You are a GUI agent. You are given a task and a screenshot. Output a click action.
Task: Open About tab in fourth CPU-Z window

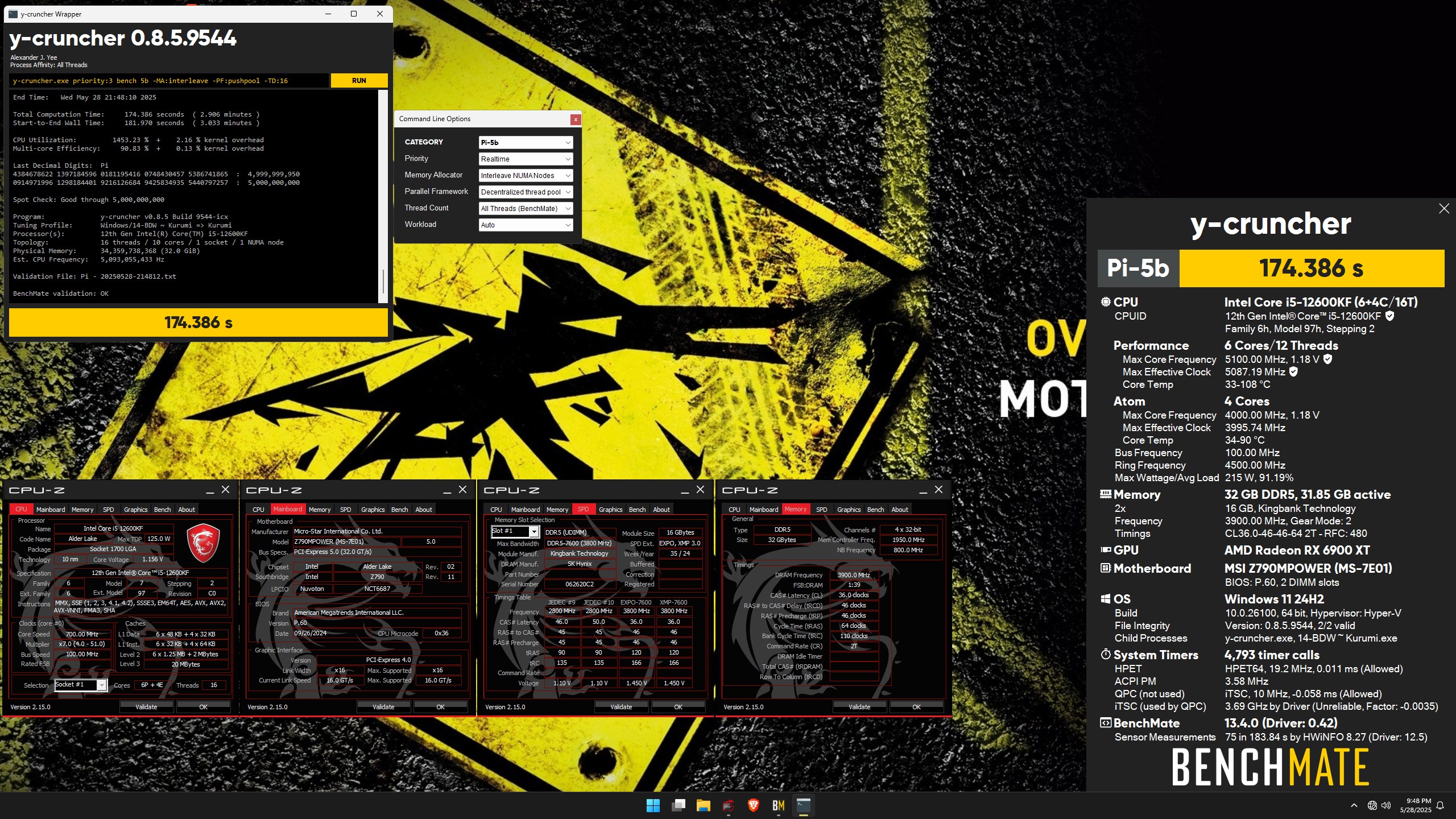click(899, 510)
